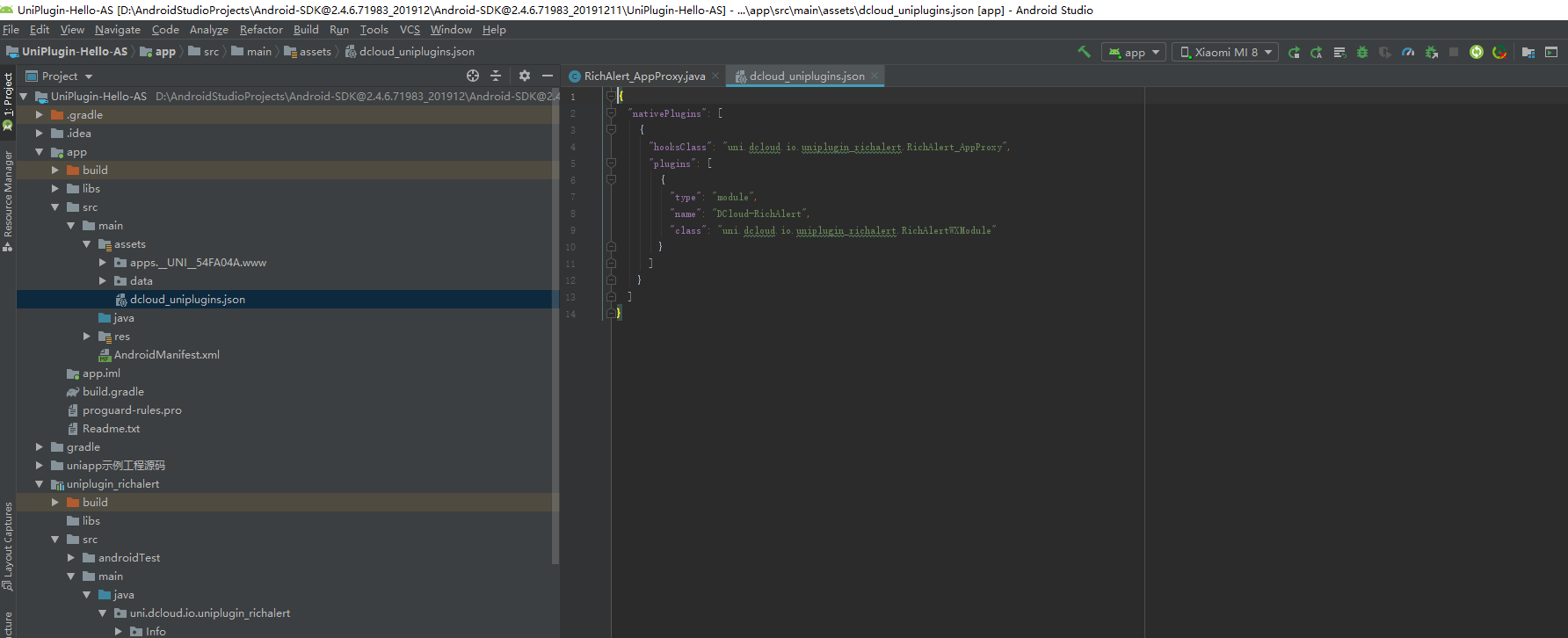Switch to the RichAlert_AppProxy.java tab
The height and width of the screenshot is (638, 1568).
tap(643, 76)
